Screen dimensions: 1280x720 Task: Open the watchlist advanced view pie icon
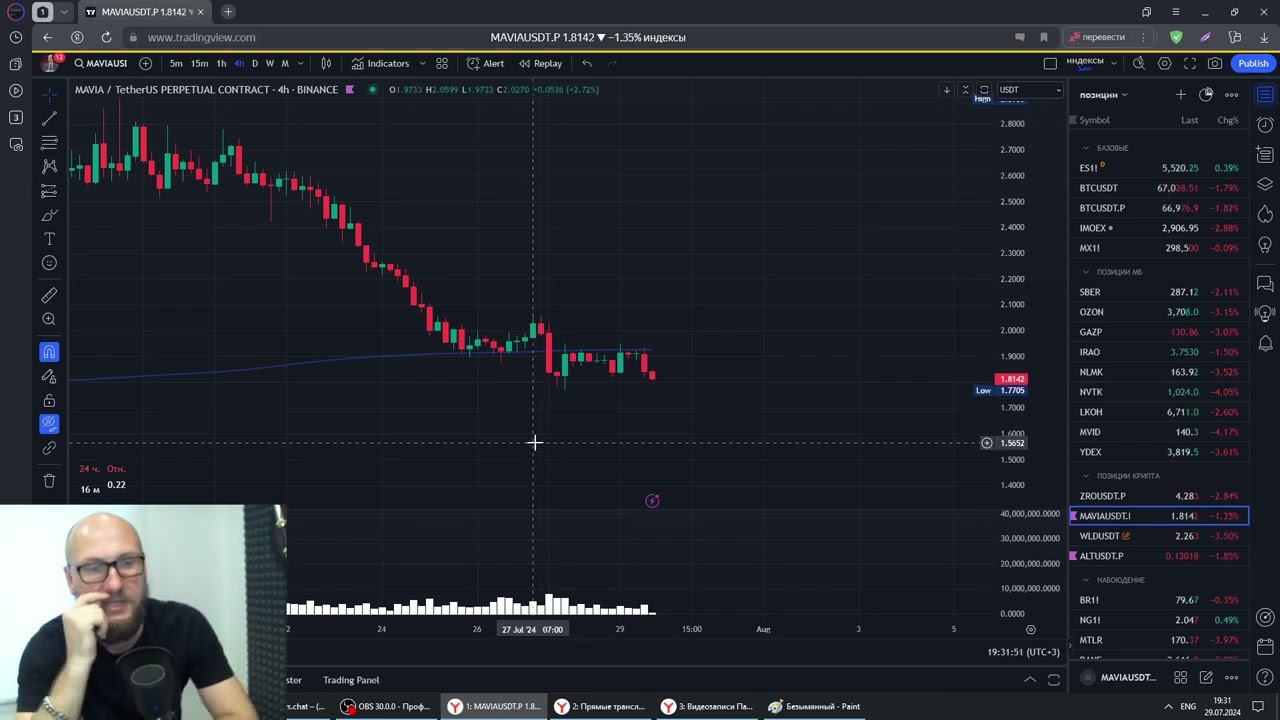pos(1206,95)
